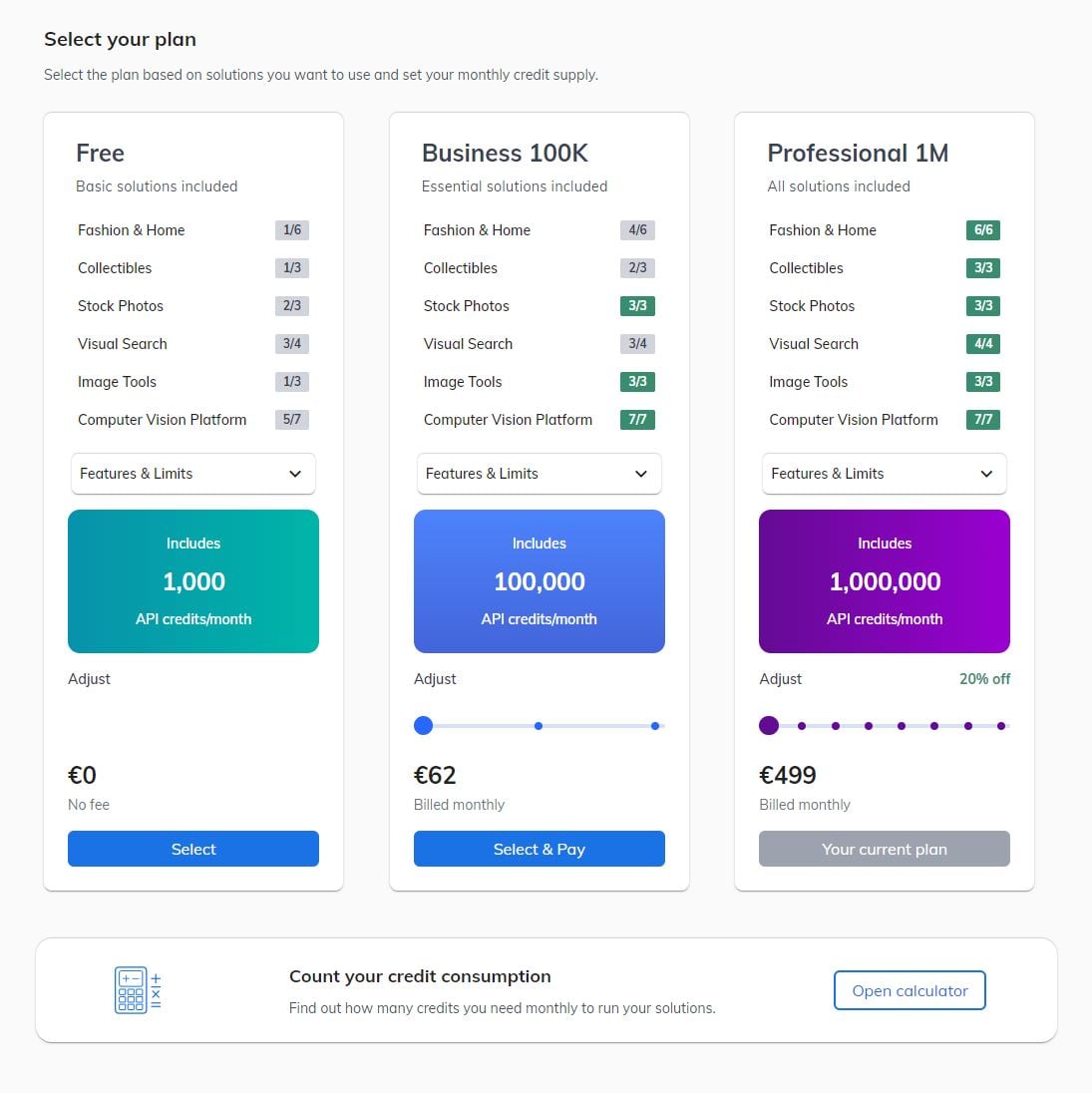Click the 3/3 Image Tools badge on Professional plan
Image resolution: width=1092 pixels, height=1093 pixels.
(x=983, y=381)
